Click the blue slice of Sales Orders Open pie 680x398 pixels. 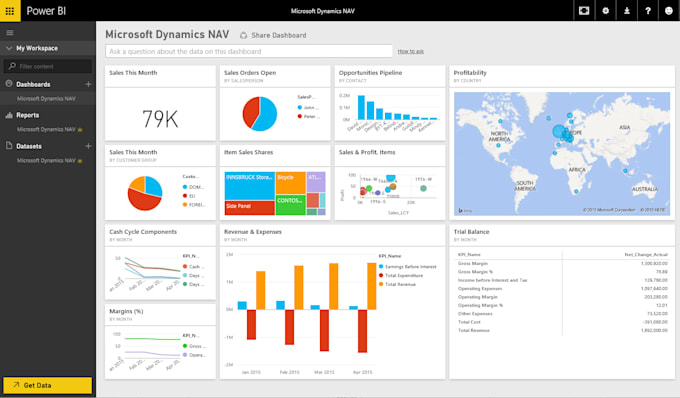266,115
